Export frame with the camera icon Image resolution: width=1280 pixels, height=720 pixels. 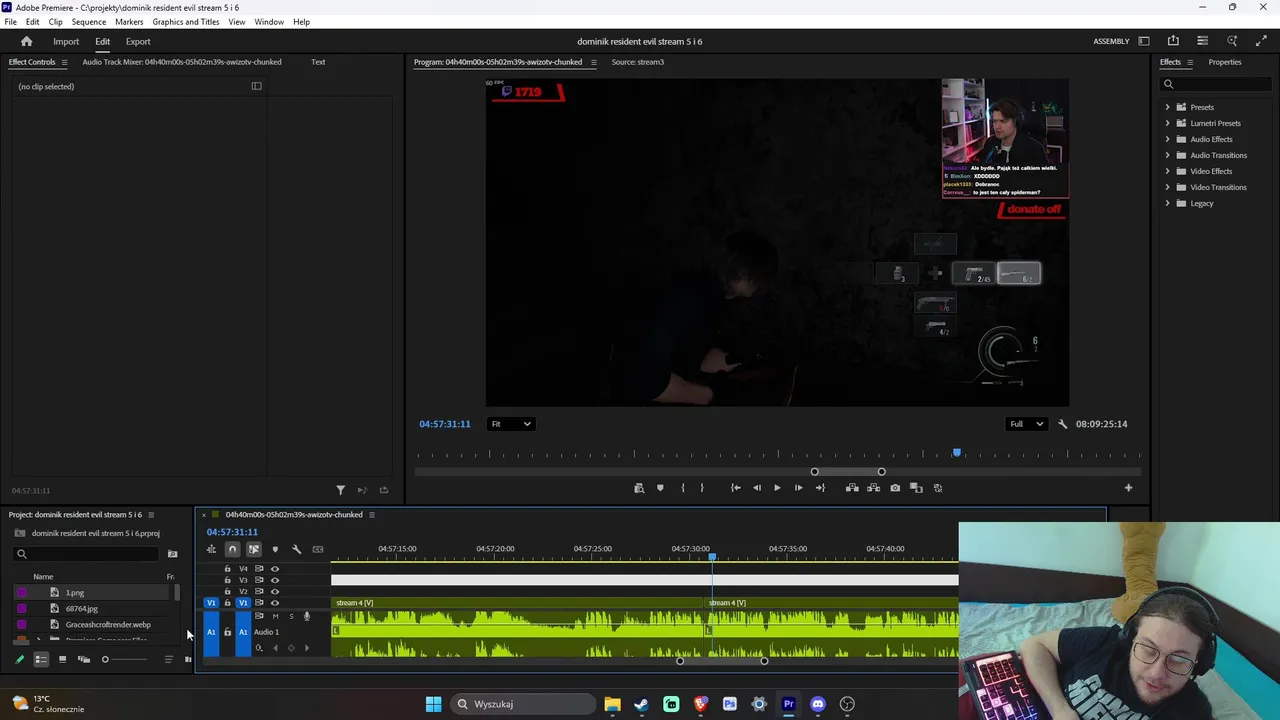895,488
